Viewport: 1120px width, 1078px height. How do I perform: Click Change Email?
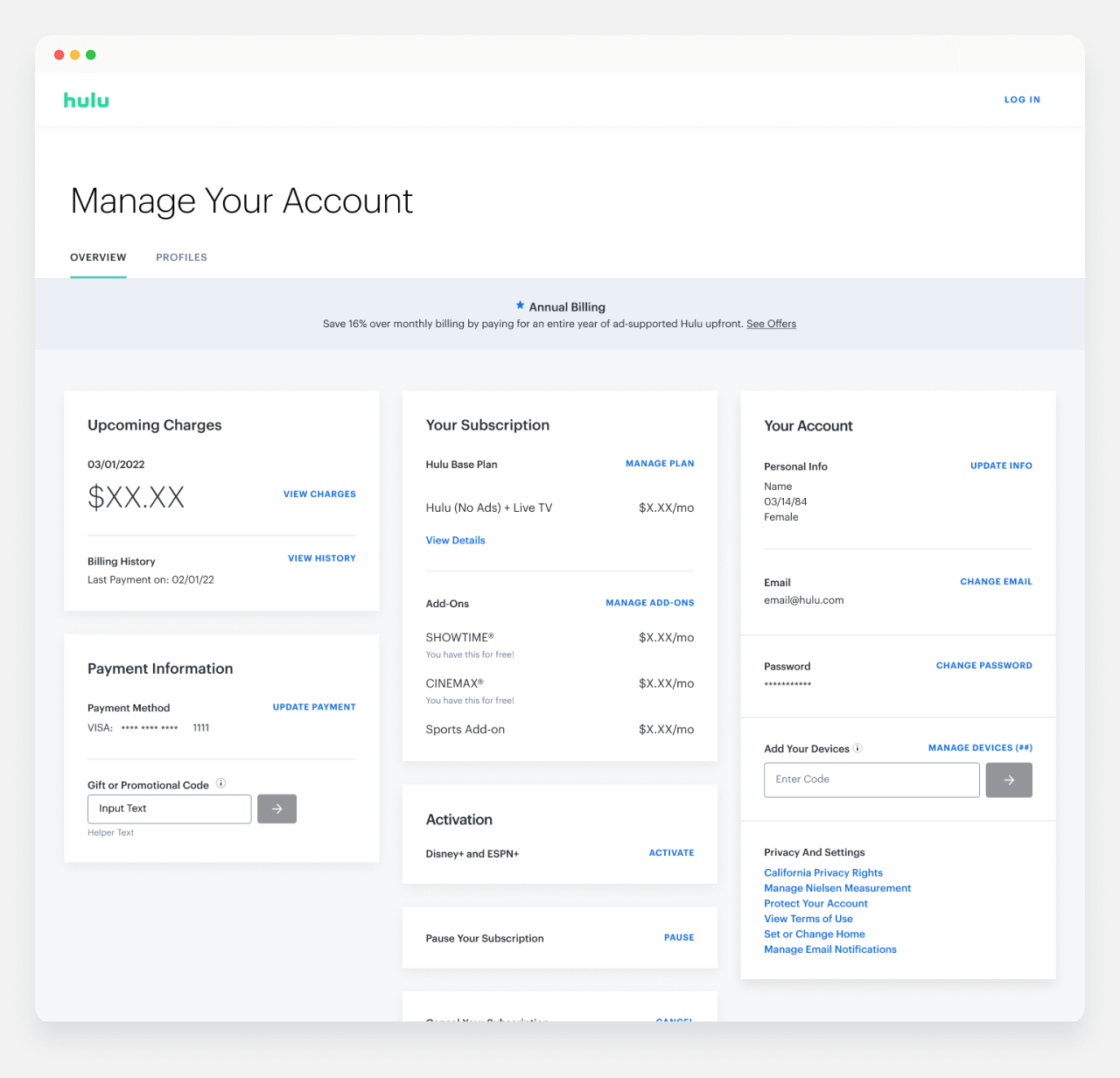click(996, 582)
